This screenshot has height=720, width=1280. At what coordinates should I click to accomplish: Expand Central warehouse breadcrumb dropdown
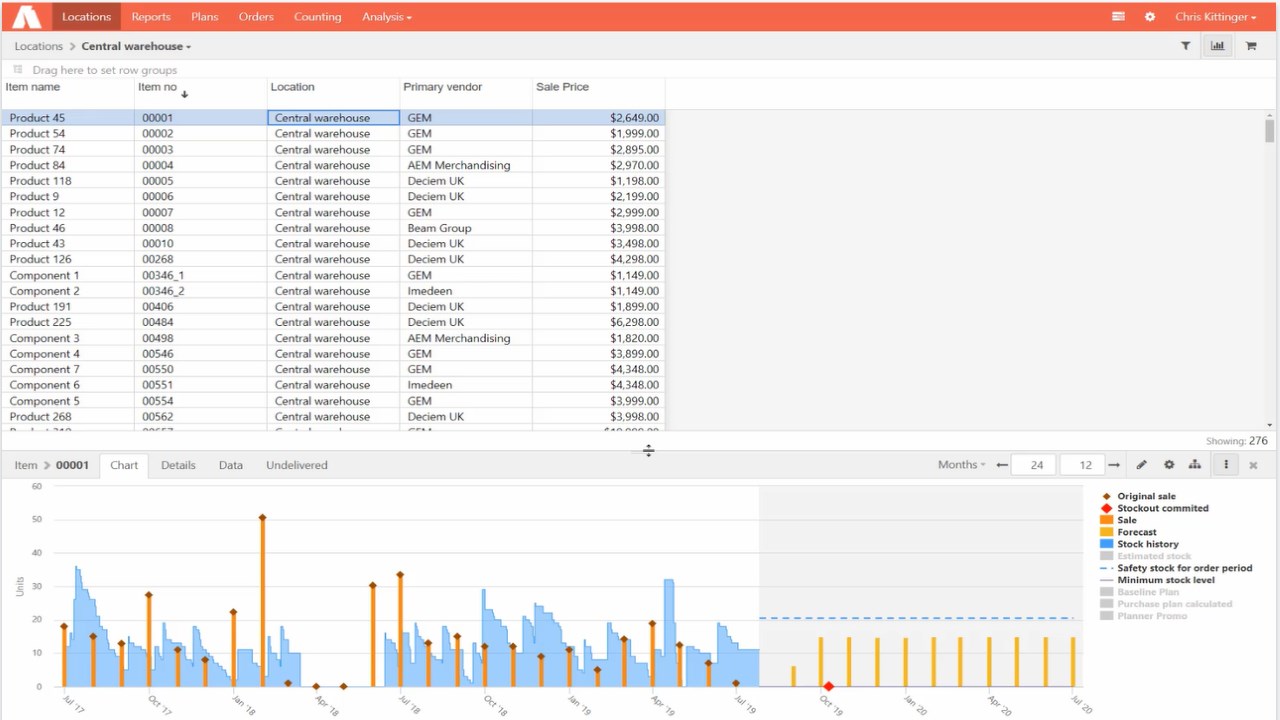(136, 46)
